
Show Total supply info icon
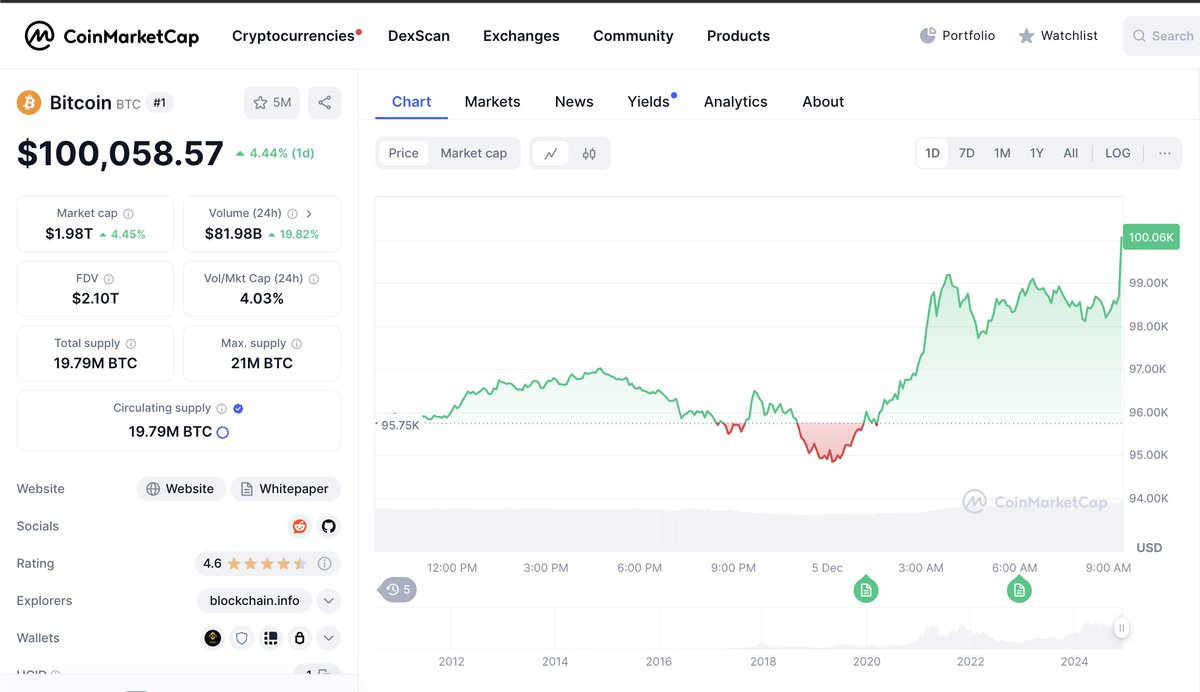131,343
